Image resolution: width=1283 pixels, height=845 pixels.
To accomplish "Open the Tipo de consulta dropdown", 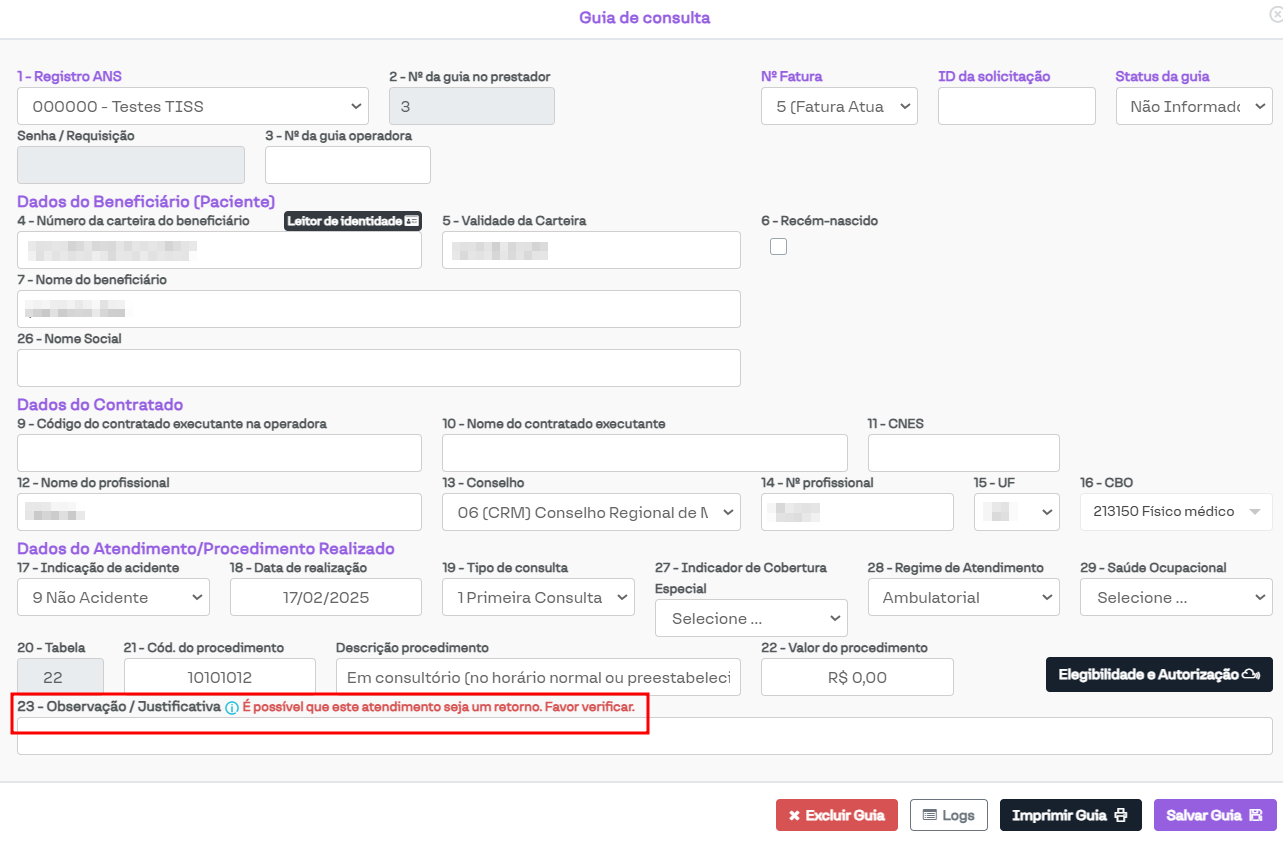I will click(538, 598).
